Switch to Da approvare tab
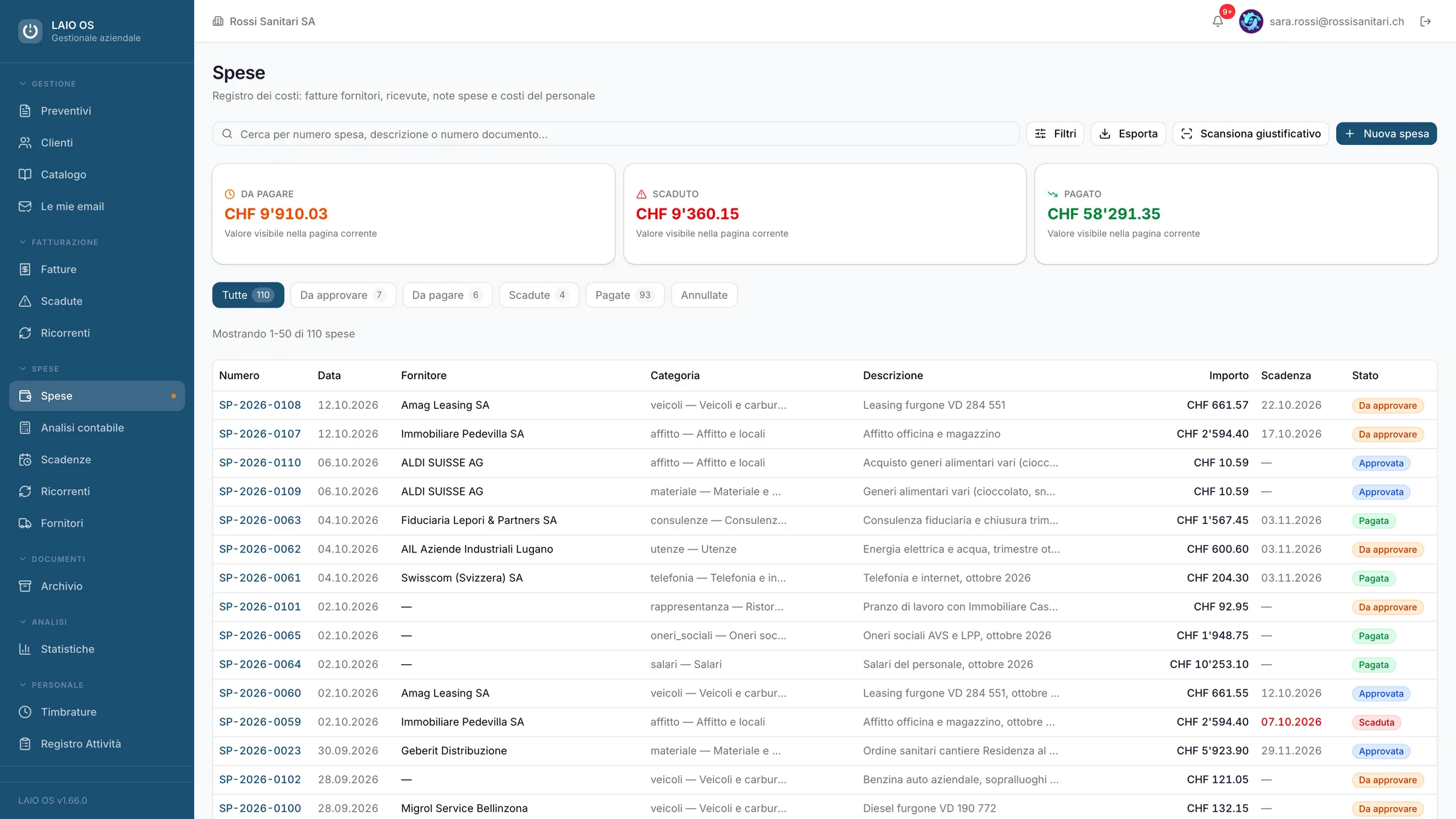Viewport: 1456px width, 819px height. (343, 295)
